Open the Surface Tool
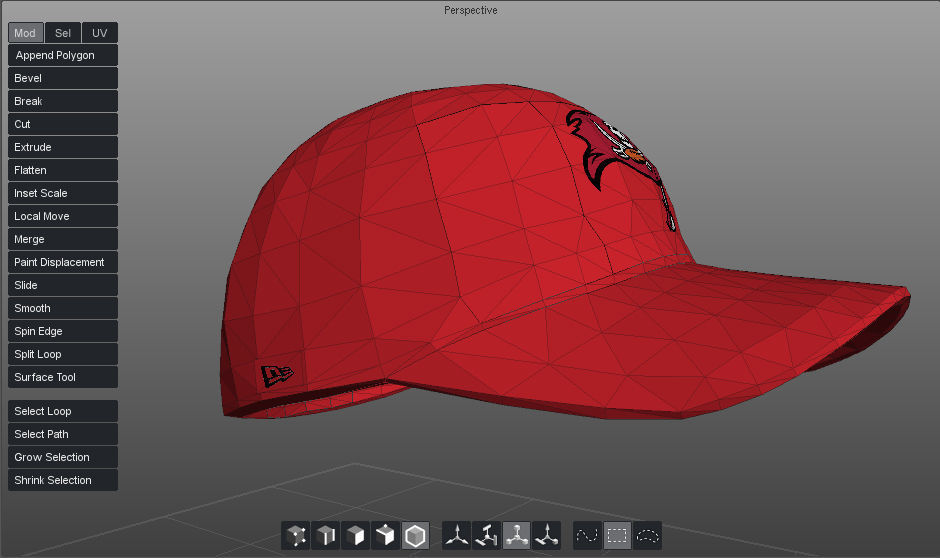 [x=63, y=377]
